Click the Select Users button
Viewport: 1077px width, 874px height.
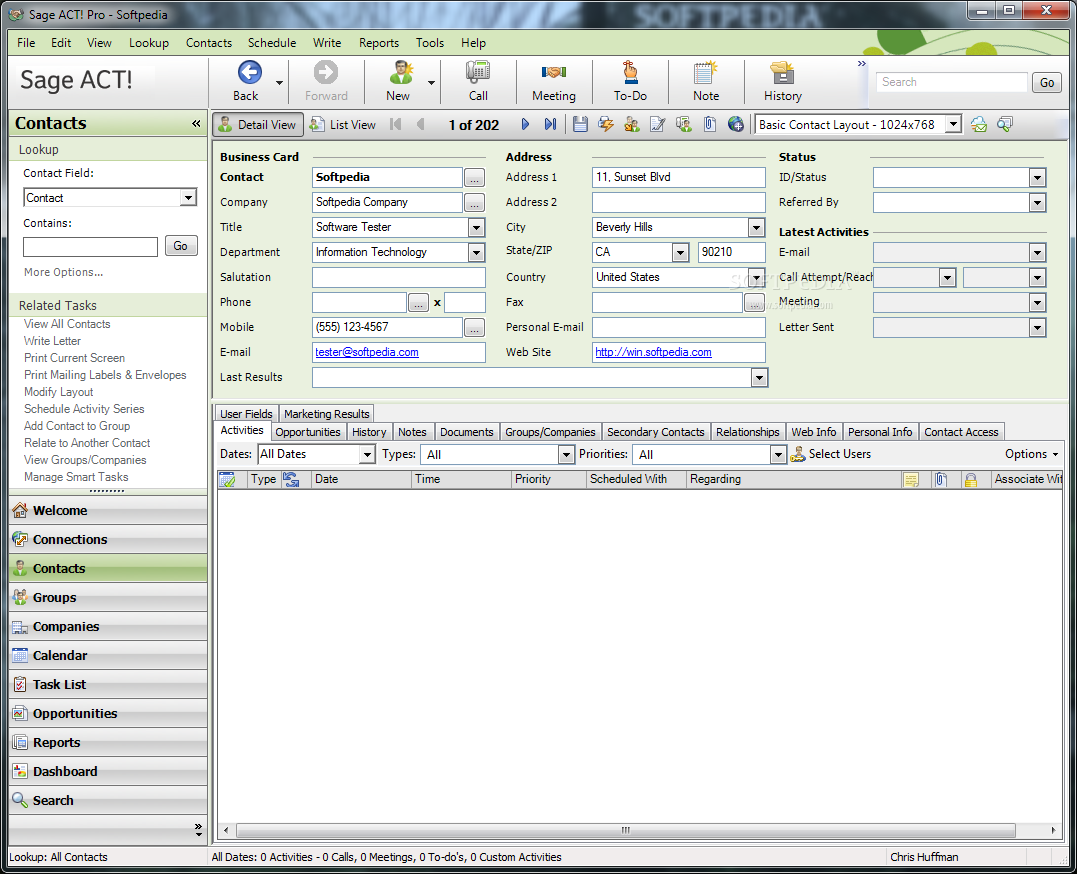831,454
